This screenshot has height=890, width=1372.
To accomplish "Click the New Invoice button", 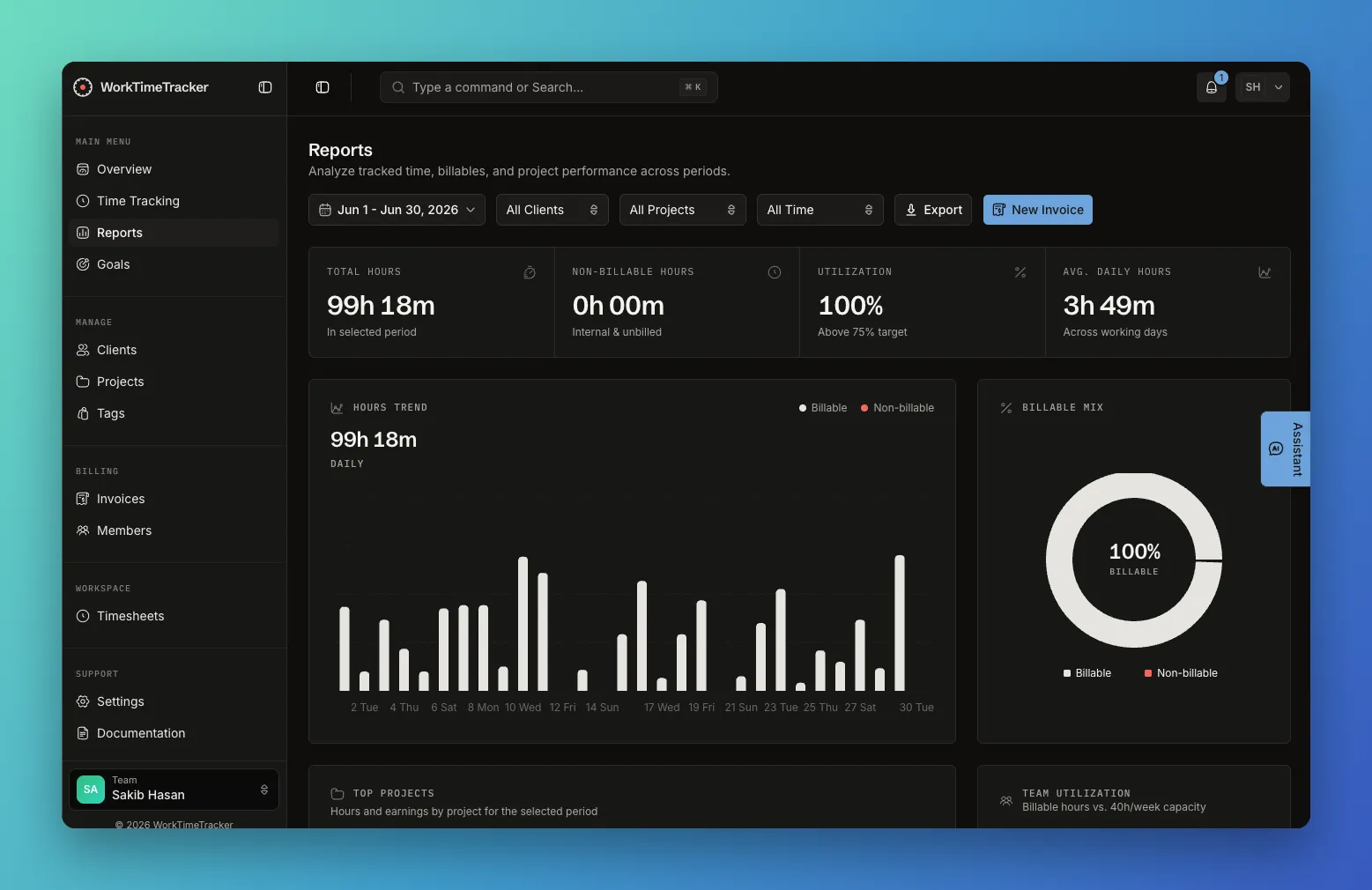I will 1038,210.
